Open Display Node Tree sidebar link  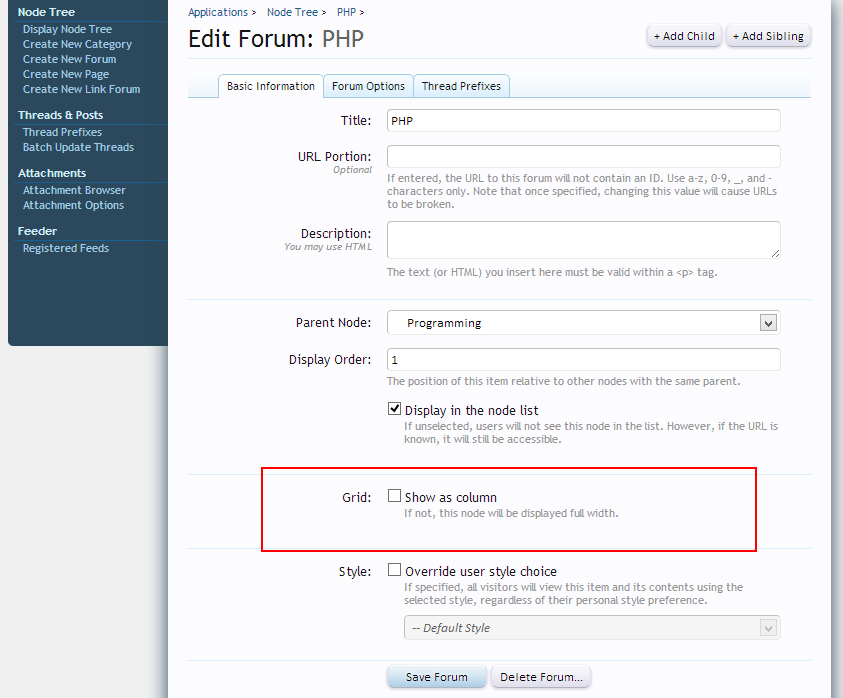pyautogui.click(x=67, y=29)
